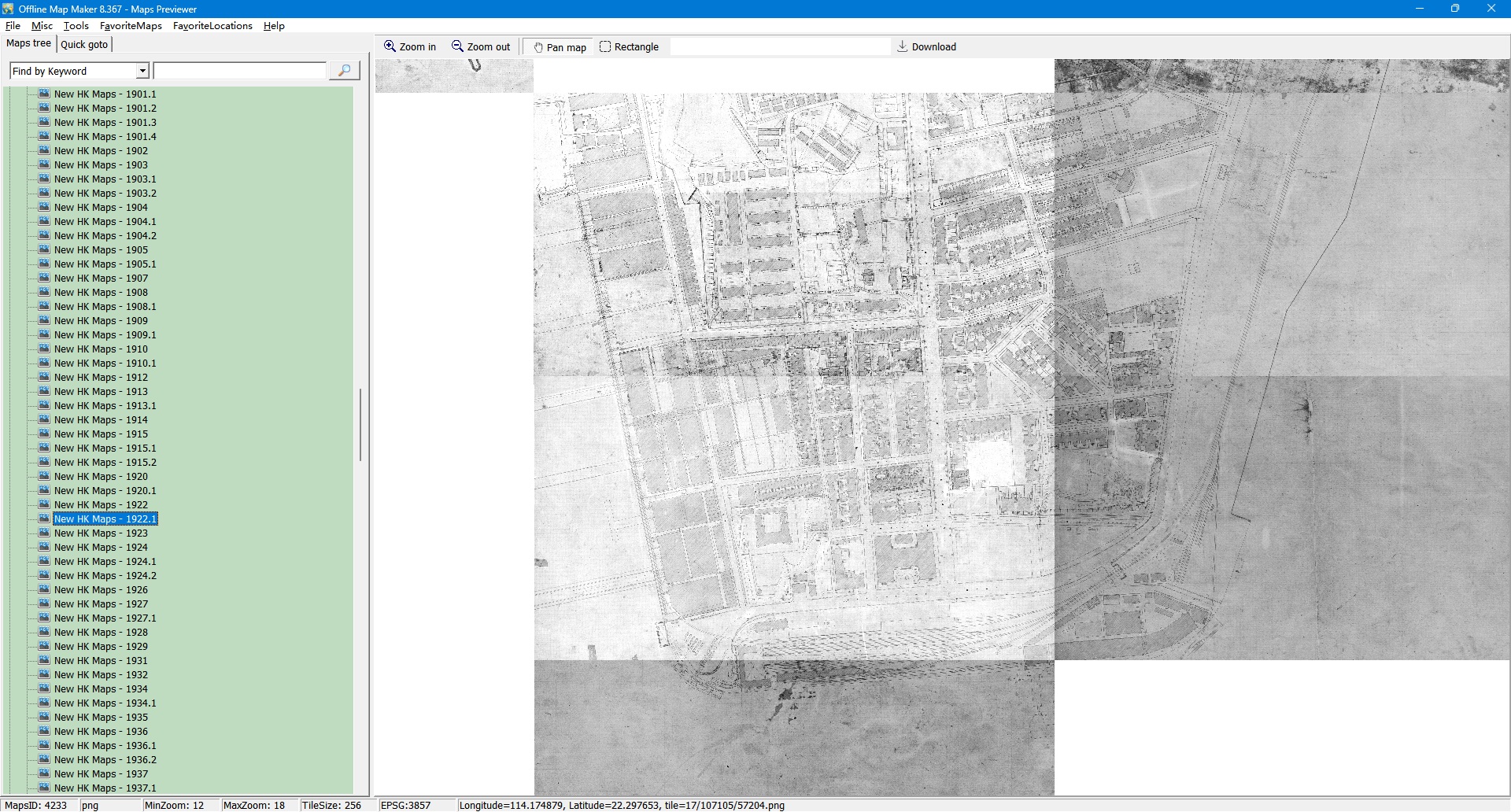Click the map icon beside New HK Maps - 1937.1
Screen dimensions: 1511x812
click(x=45, y=788)
